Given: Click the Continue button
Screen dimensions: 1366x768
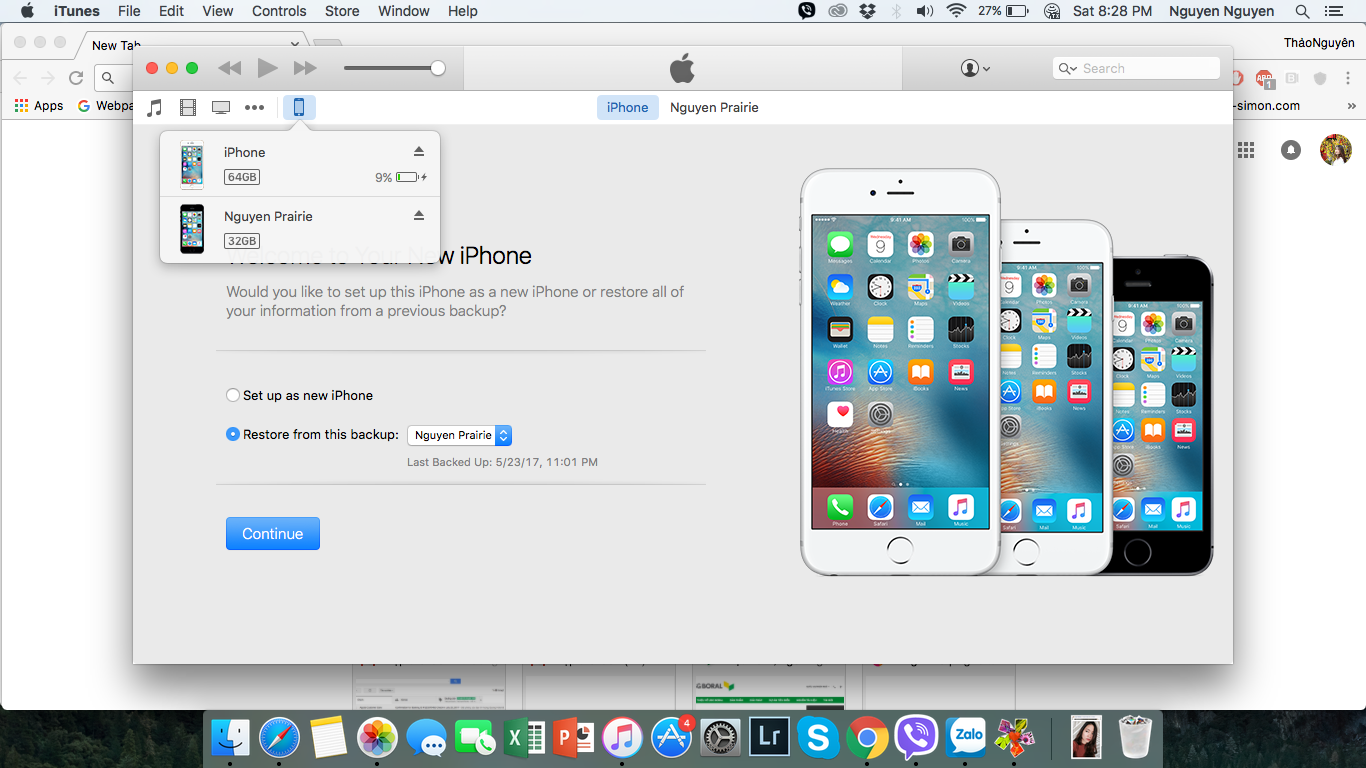Looking at the screenshot, I should tap(272, 534).
